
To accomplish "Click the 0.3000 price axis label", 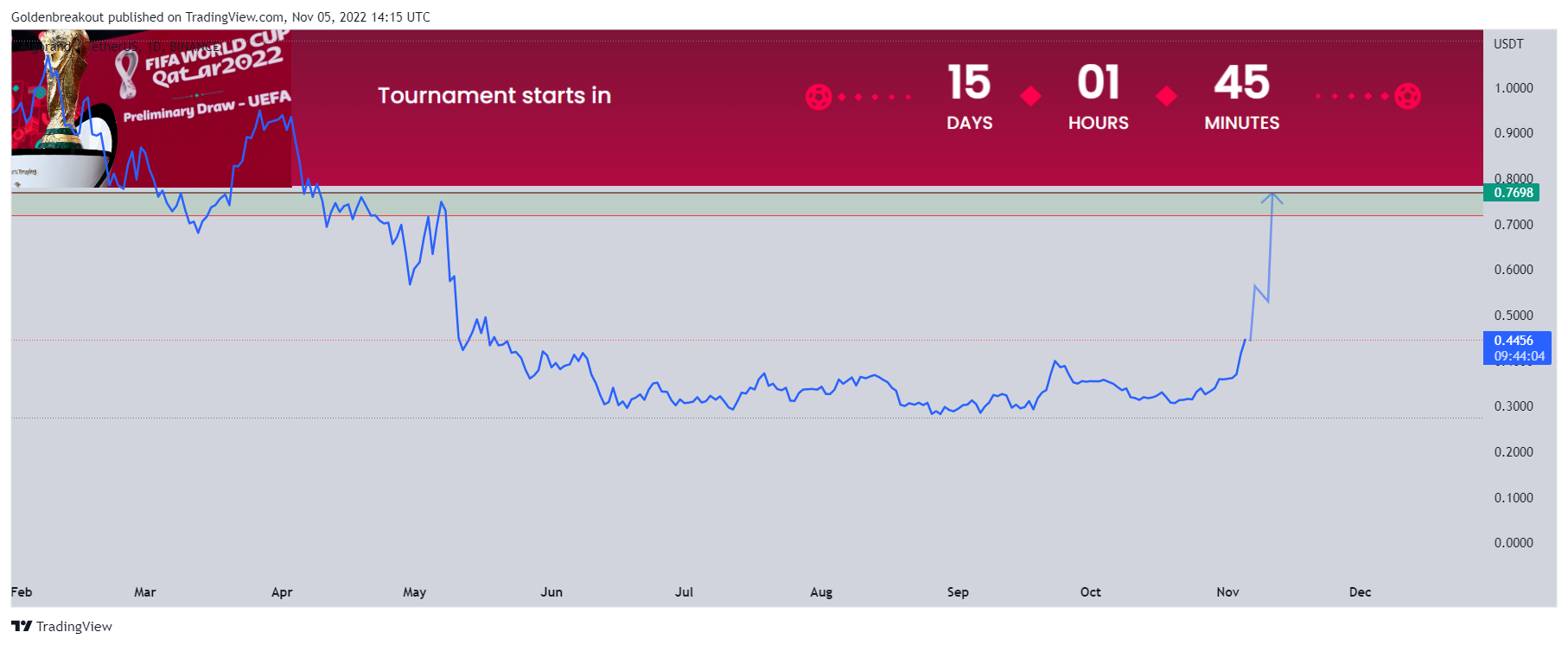I will (1514, 406).
